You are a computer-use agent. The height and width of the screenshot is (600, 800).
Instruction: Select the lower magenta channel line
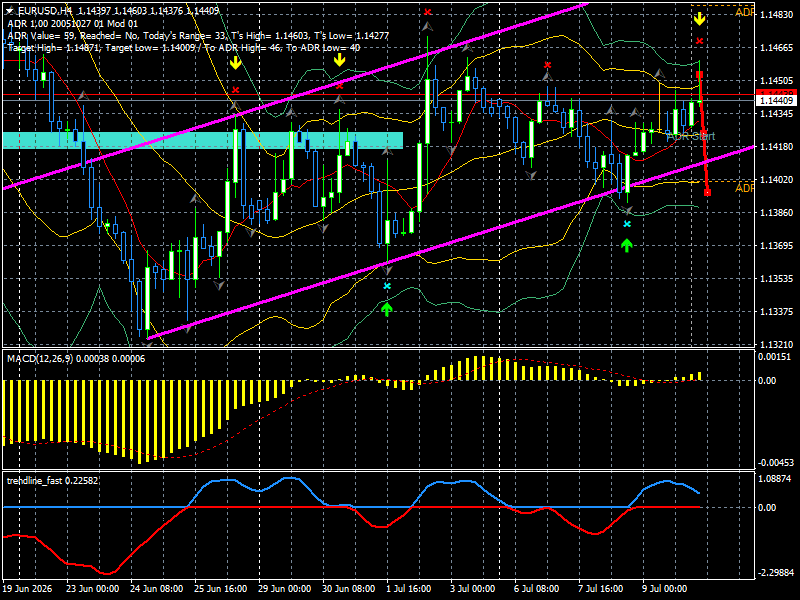click(x=451, y=242)
